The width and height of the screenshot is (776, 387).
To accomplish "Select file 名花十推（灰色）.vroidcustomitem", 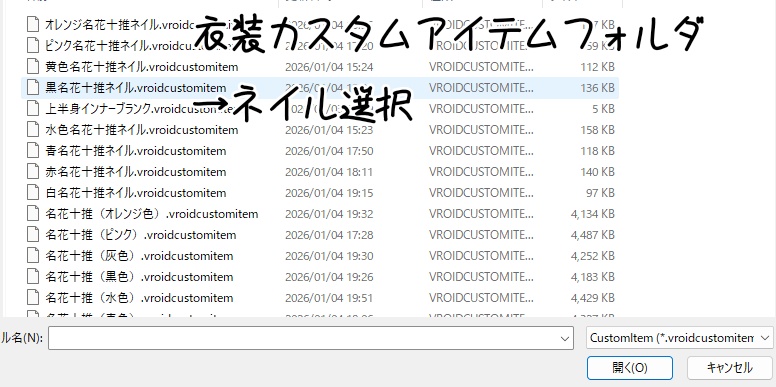I will [139, 256].
